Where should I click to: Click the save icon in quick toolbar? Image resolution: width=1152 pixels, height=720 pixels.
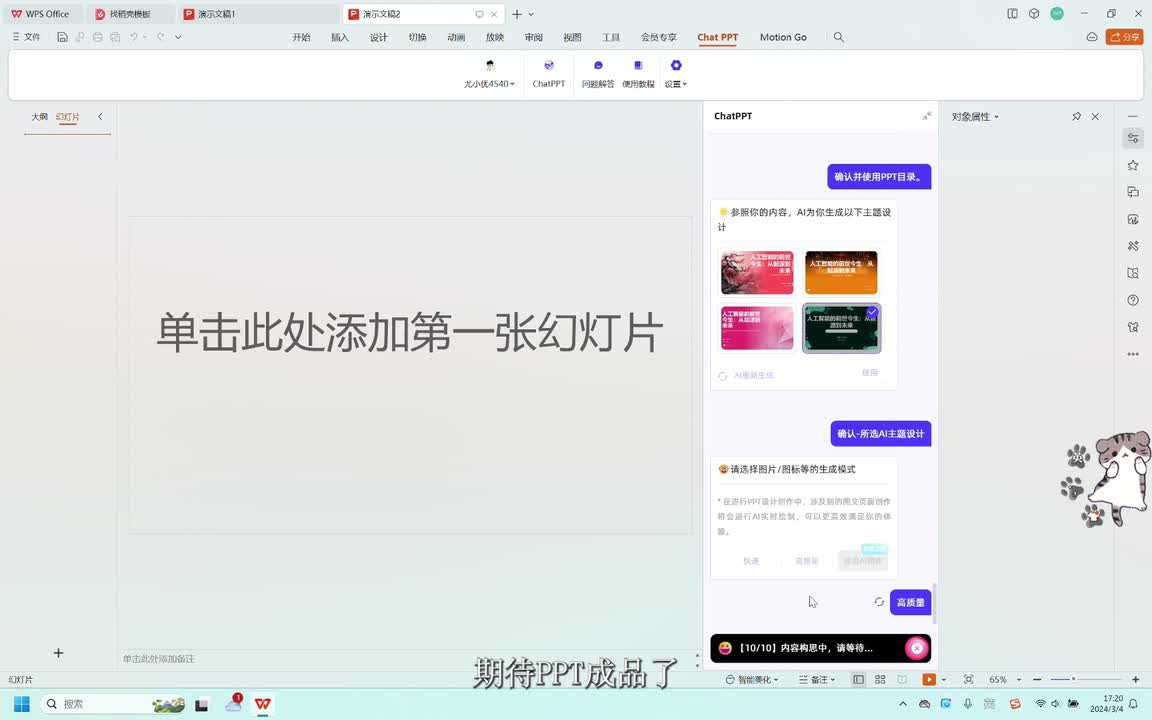pyautogui.click(x=62, y=37)
